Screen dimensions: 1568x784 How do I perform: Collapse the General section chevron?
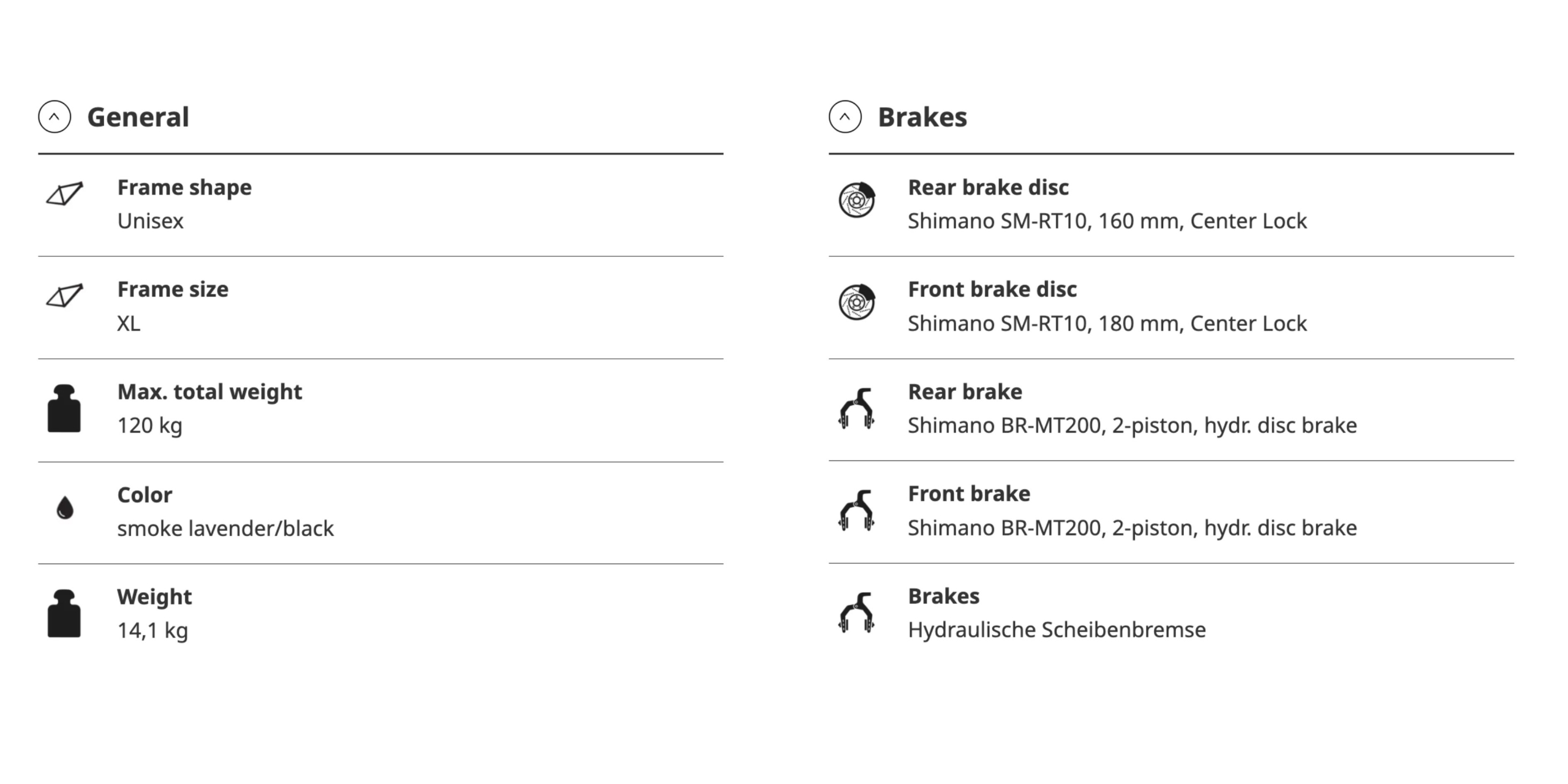point(55,116)
